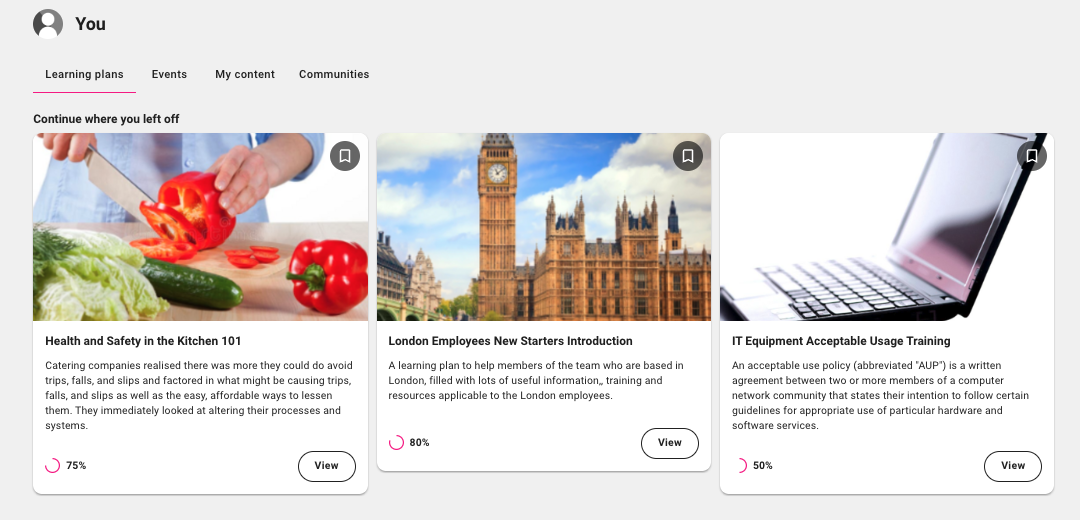Click the 80% progress ring icon
The image size is (1080, 520).
396,443
